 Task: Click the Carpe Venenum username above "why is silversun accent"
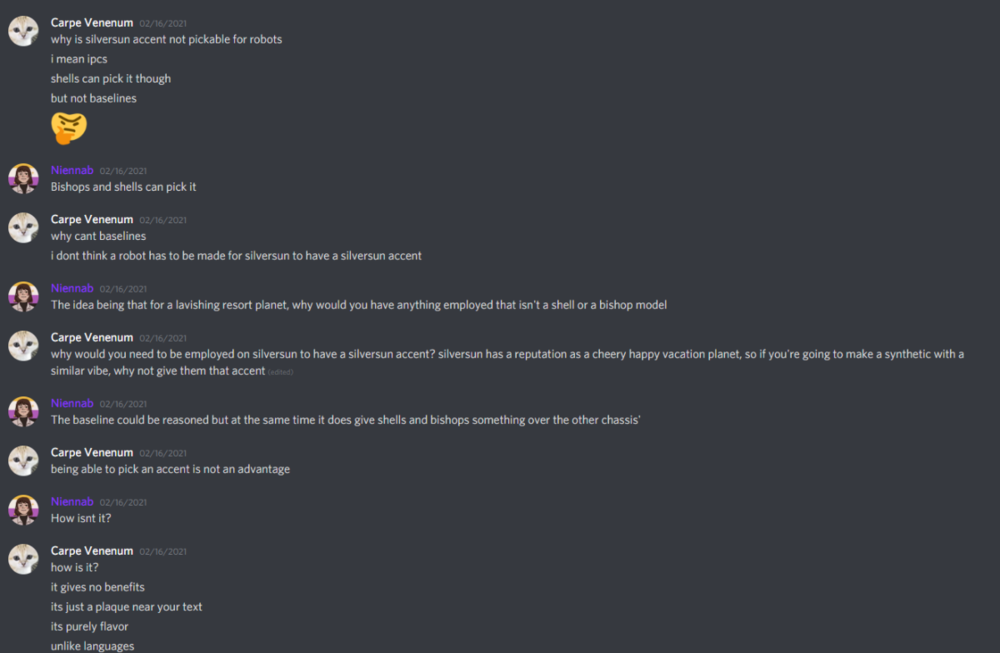pyautogui.click(x=91, y=22)
